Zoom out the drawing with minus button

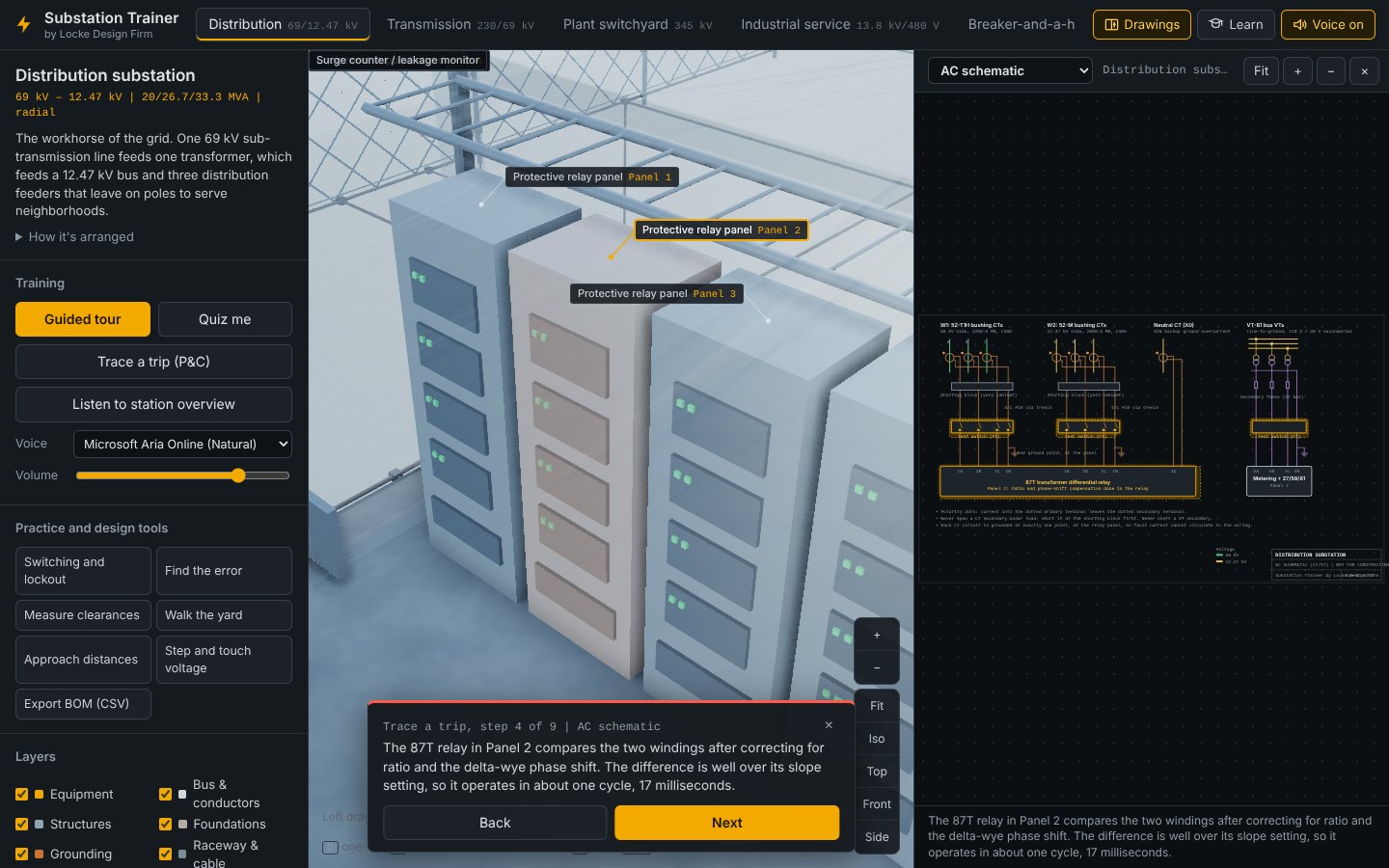1331,71
